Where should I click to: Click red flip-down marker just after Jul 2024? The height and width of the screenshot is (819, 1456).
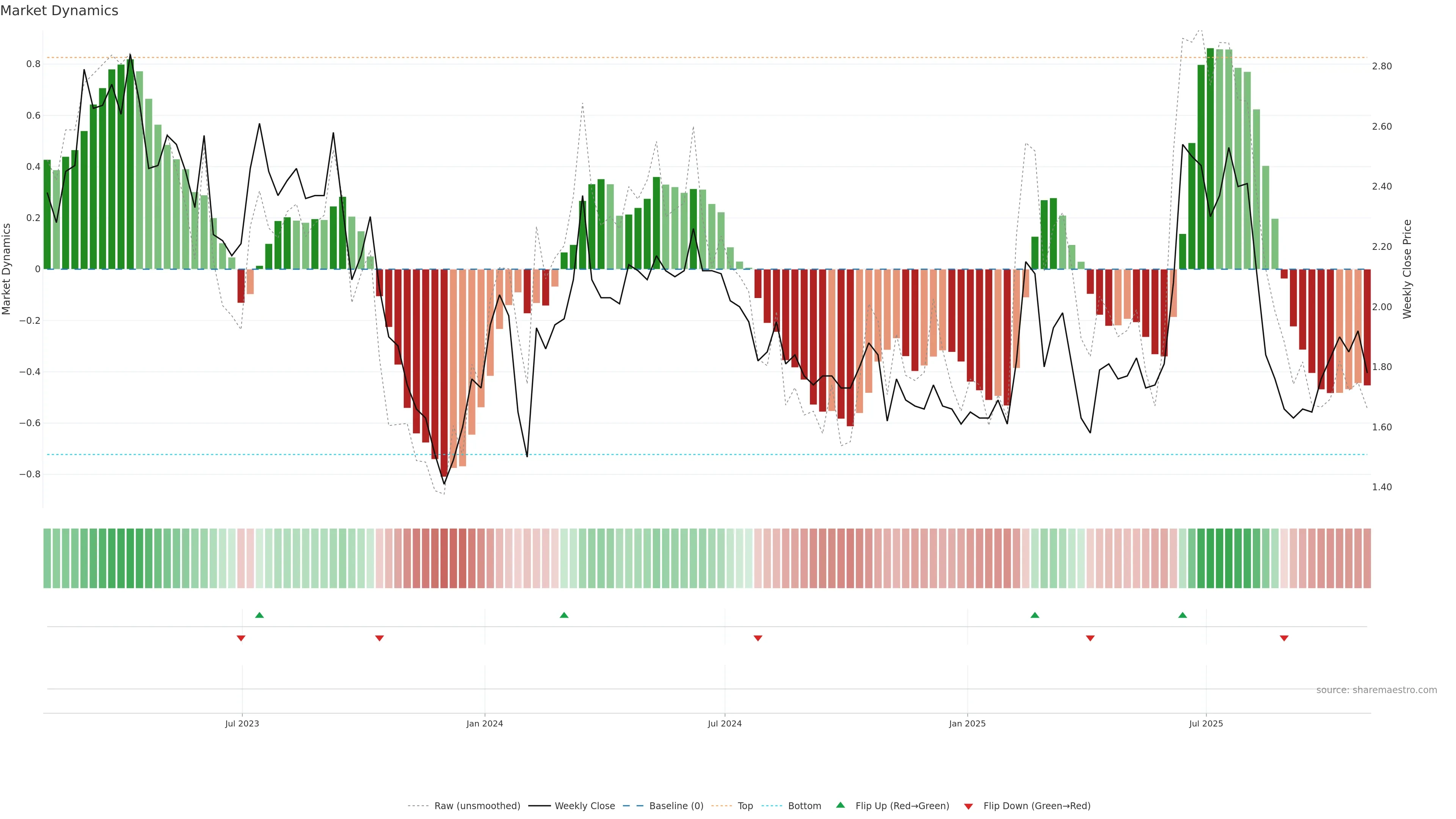(x=758, y=638)
